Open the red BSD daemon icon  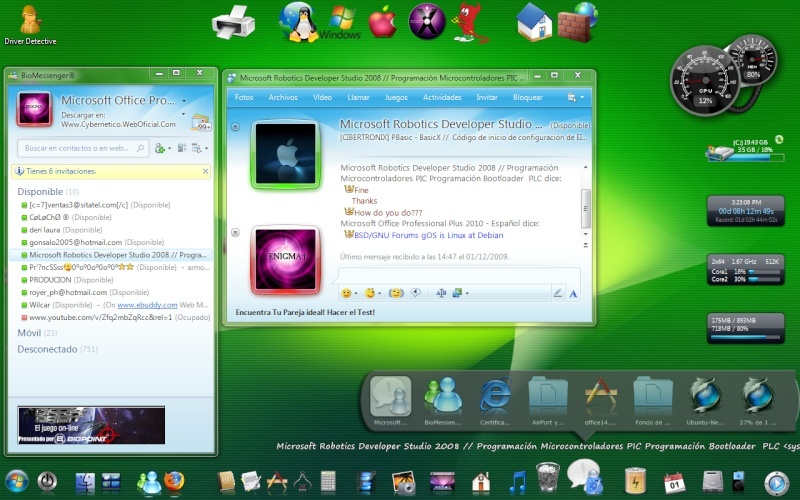[x=469, y=22]
